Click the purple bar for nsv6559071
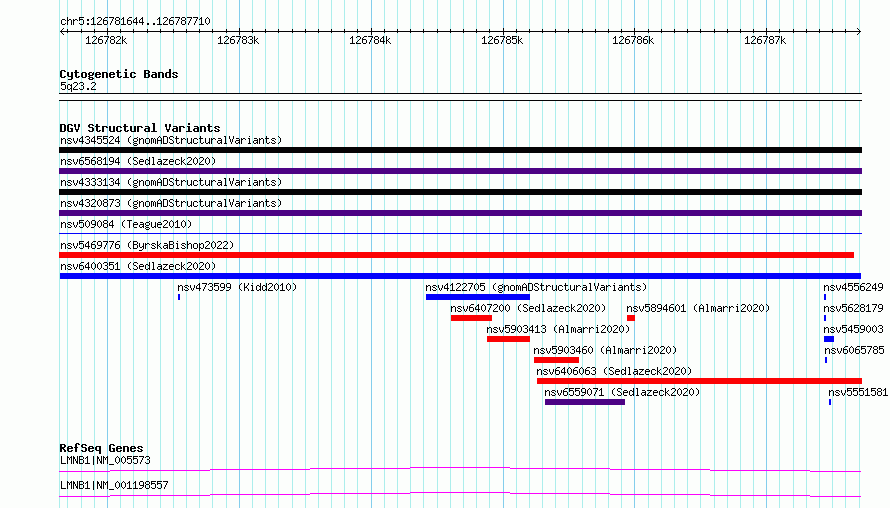 point(585,402)
